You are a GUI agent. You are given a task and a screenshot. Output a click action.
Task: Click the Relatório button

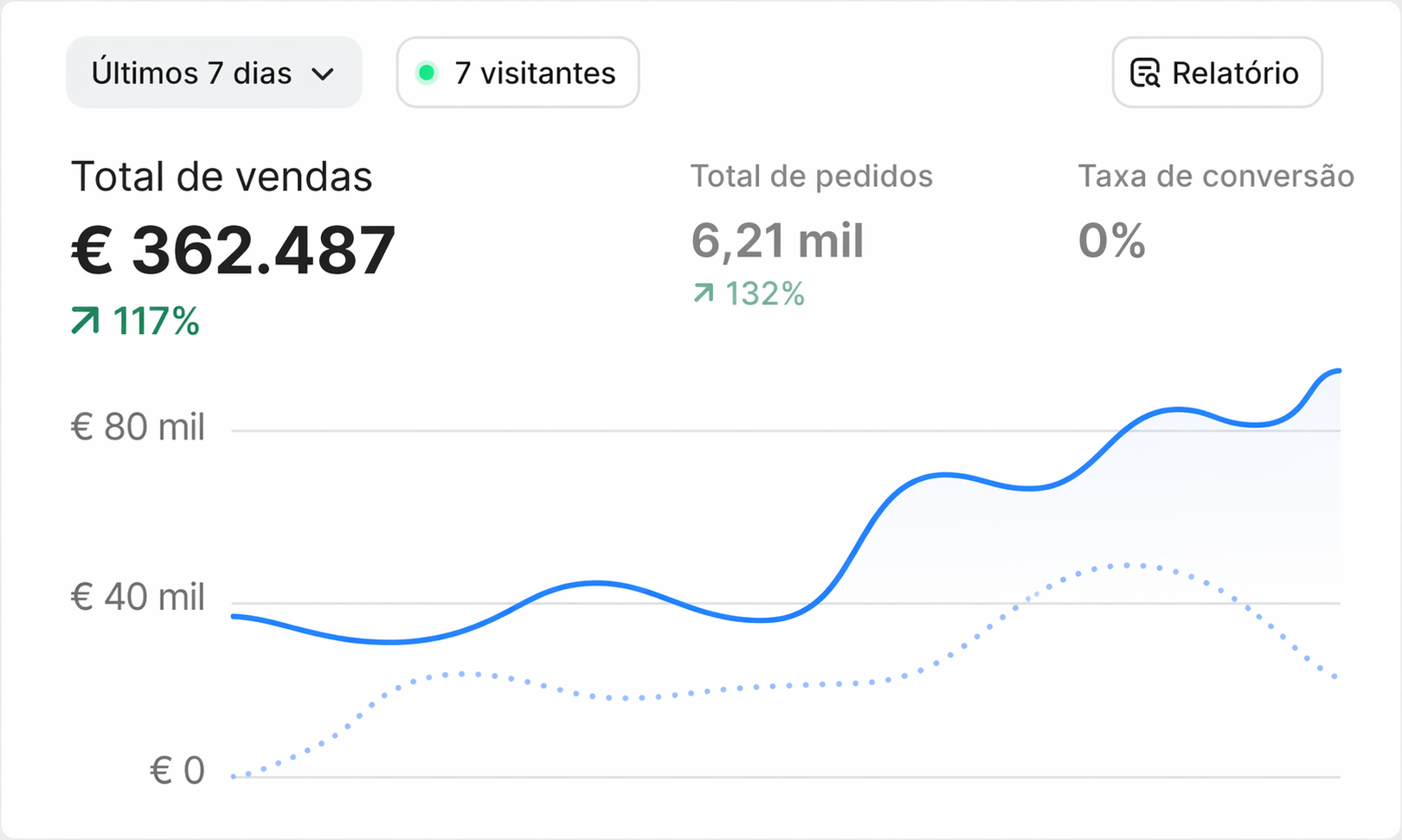click(1216, 73)
